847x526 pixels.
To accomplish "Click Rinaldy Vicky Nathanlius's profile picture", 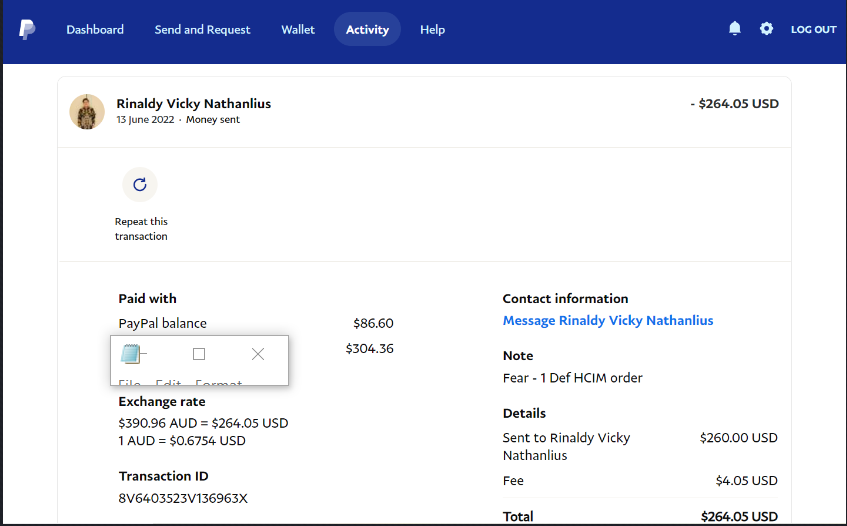I will tap(87, 111).
